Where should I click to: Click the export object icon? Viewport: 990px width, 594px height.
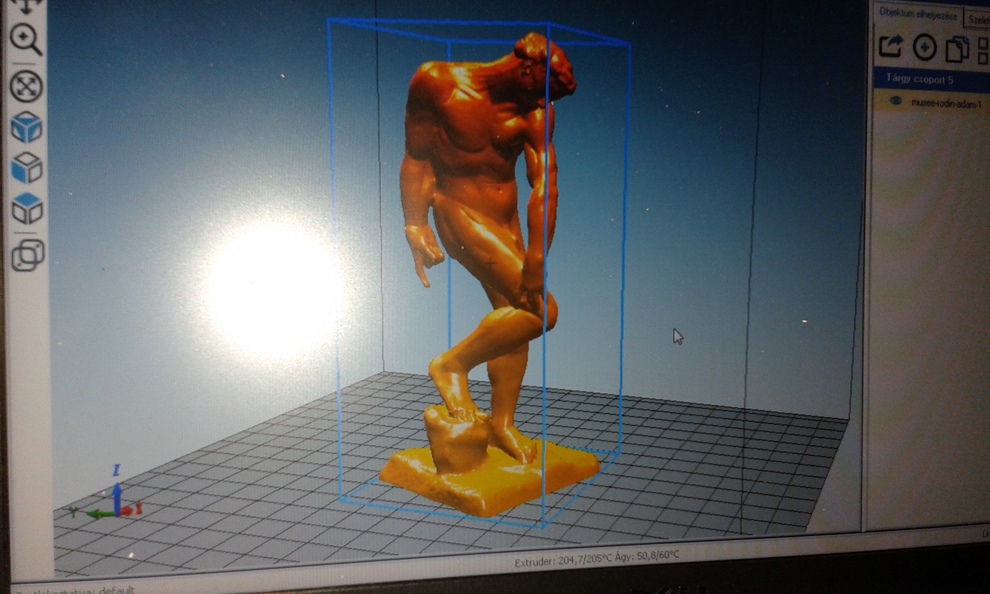(889, 46)
